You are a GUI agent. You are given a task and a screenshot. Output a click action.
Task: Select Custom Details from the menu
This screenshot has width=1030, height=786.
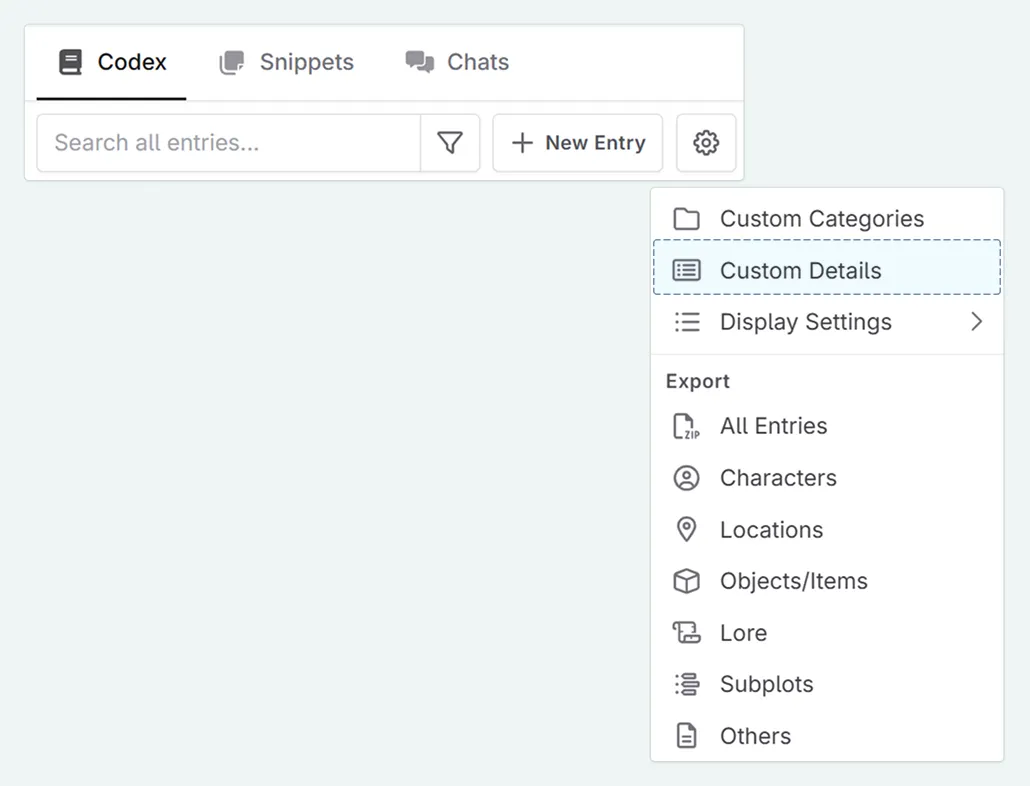(800, 271)
